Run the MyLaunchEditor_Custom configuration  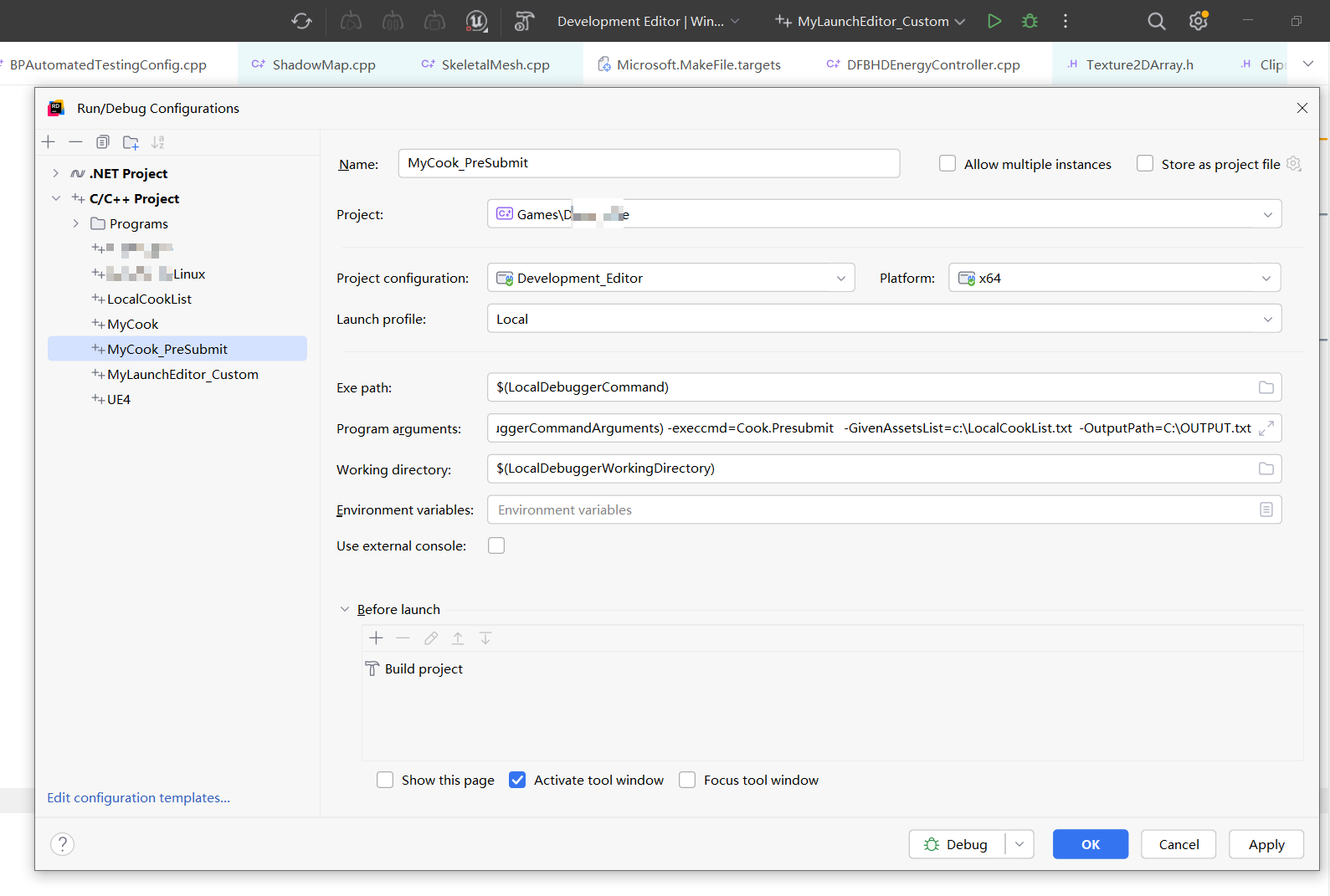coord(994,21)
